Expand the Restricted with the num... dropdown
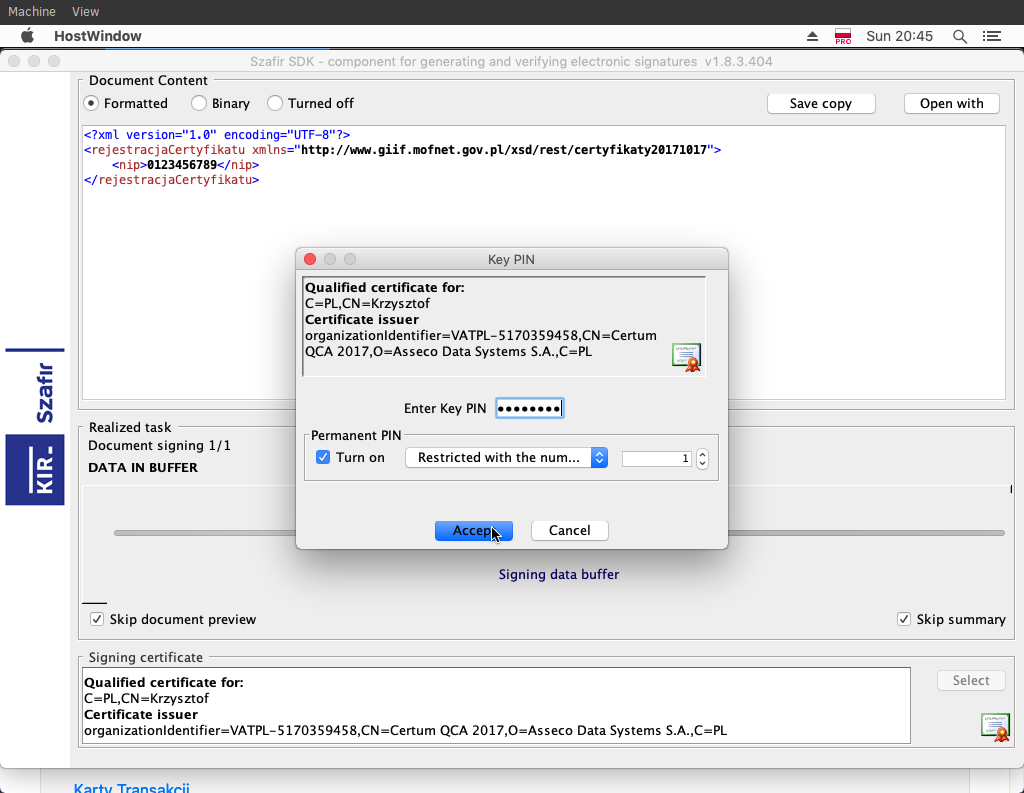Viewport: 1024px width, 793px height. pos(506,458)
